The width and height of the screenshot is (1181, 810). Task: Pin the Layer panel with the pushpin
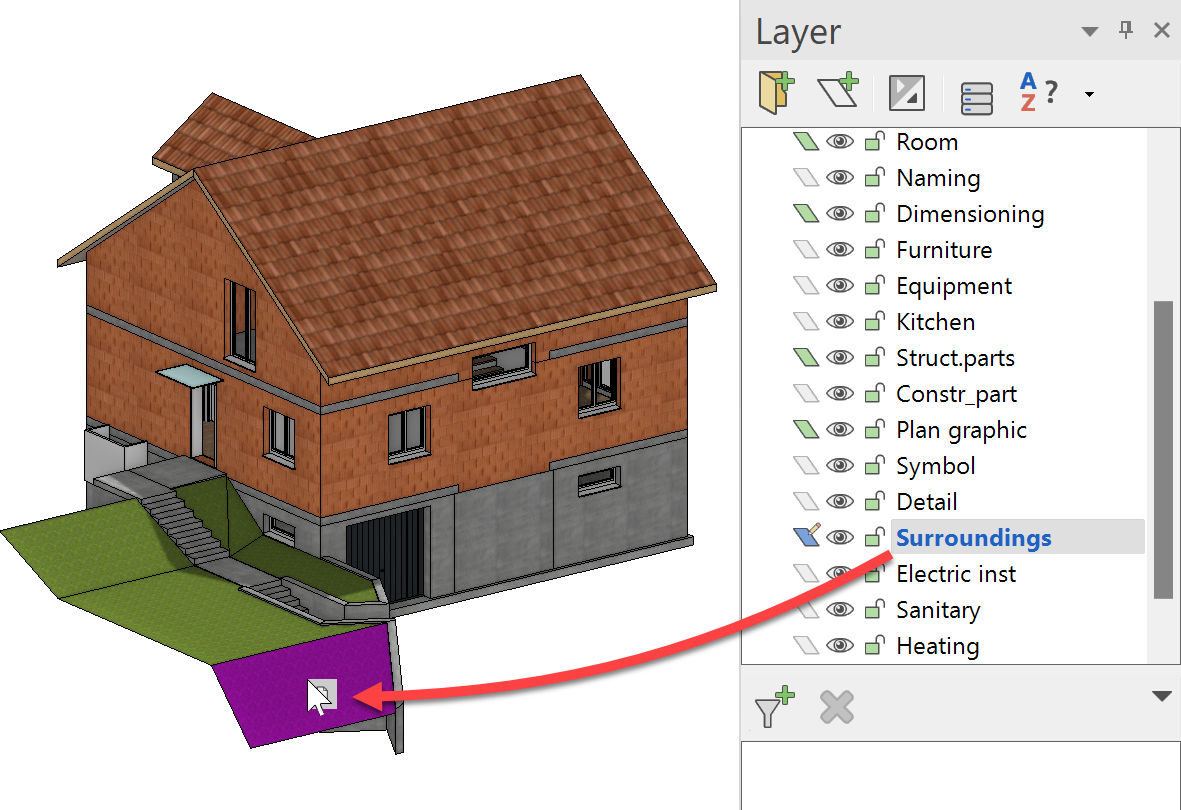point(1126,31)
